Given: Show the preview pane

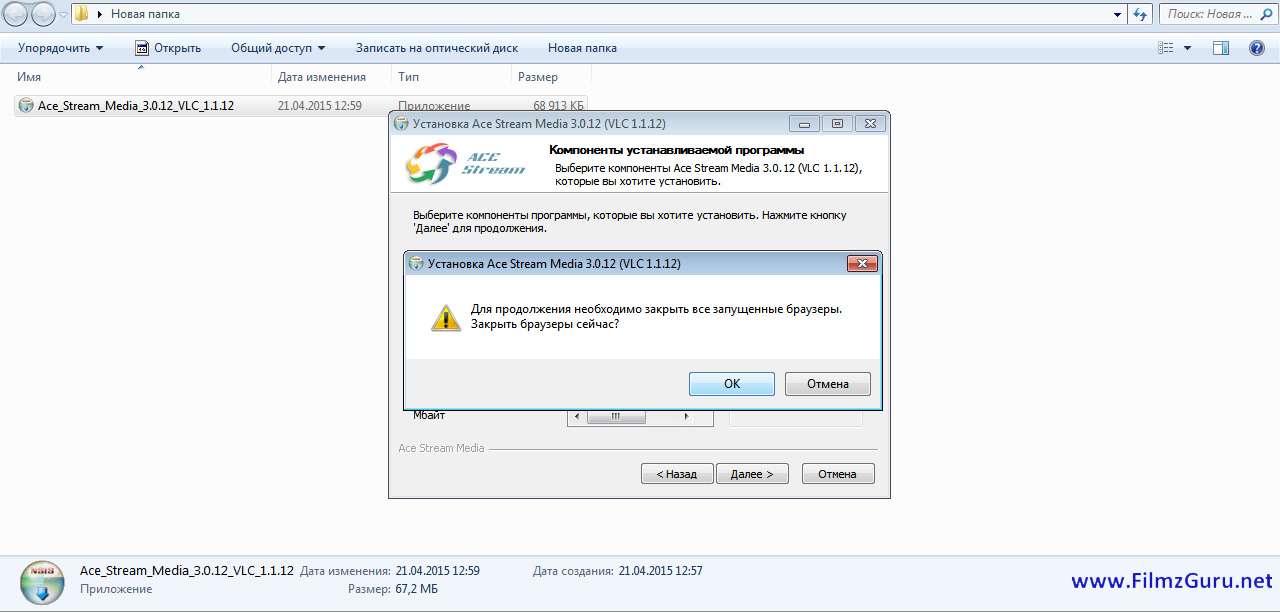Looking at the screenshot, I should click(1221, 48).
